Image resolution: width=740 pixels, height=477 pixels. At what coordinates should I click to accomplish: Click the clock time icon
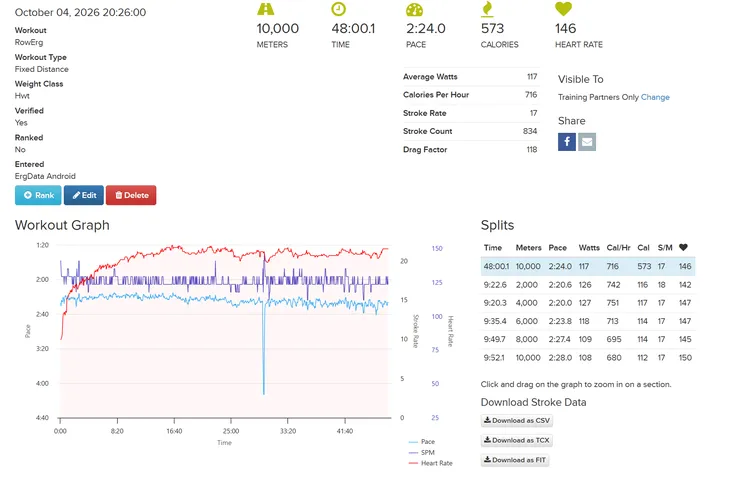point(338,9)
